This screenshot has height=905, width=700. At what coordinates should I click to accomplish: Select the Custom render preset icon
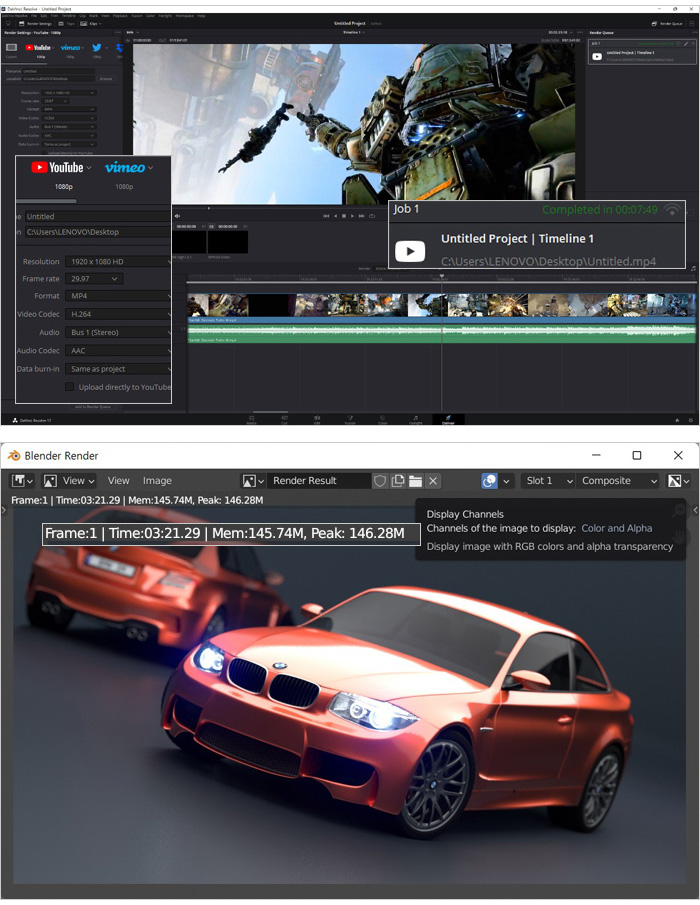point(12,48)
